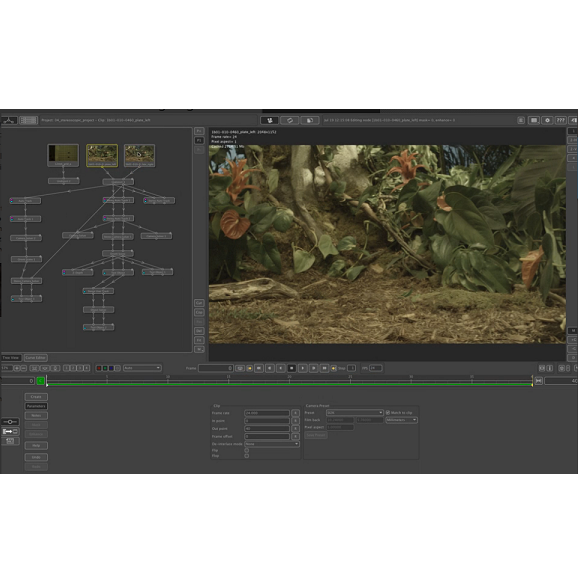
Task: Click the Z-Depth node in tree
Action: point(78,273)
